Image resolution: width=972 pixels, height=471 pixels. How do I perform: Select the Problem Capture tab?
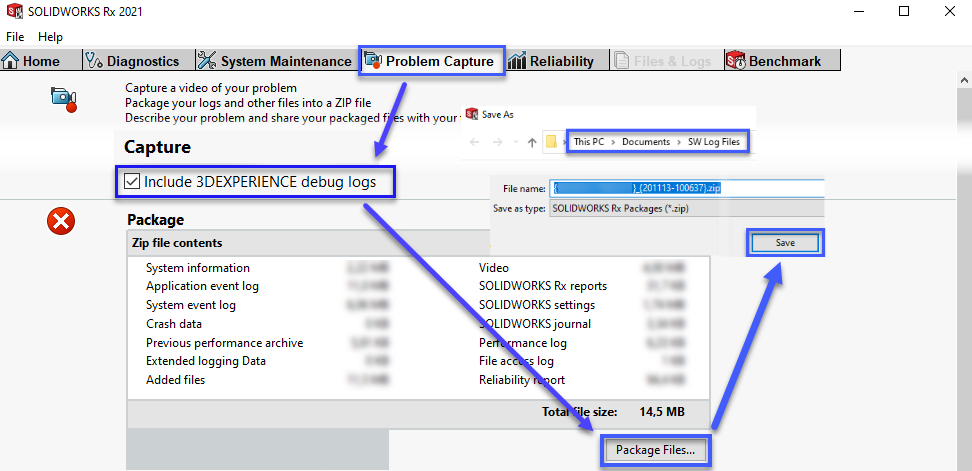[x=432, y=61]
